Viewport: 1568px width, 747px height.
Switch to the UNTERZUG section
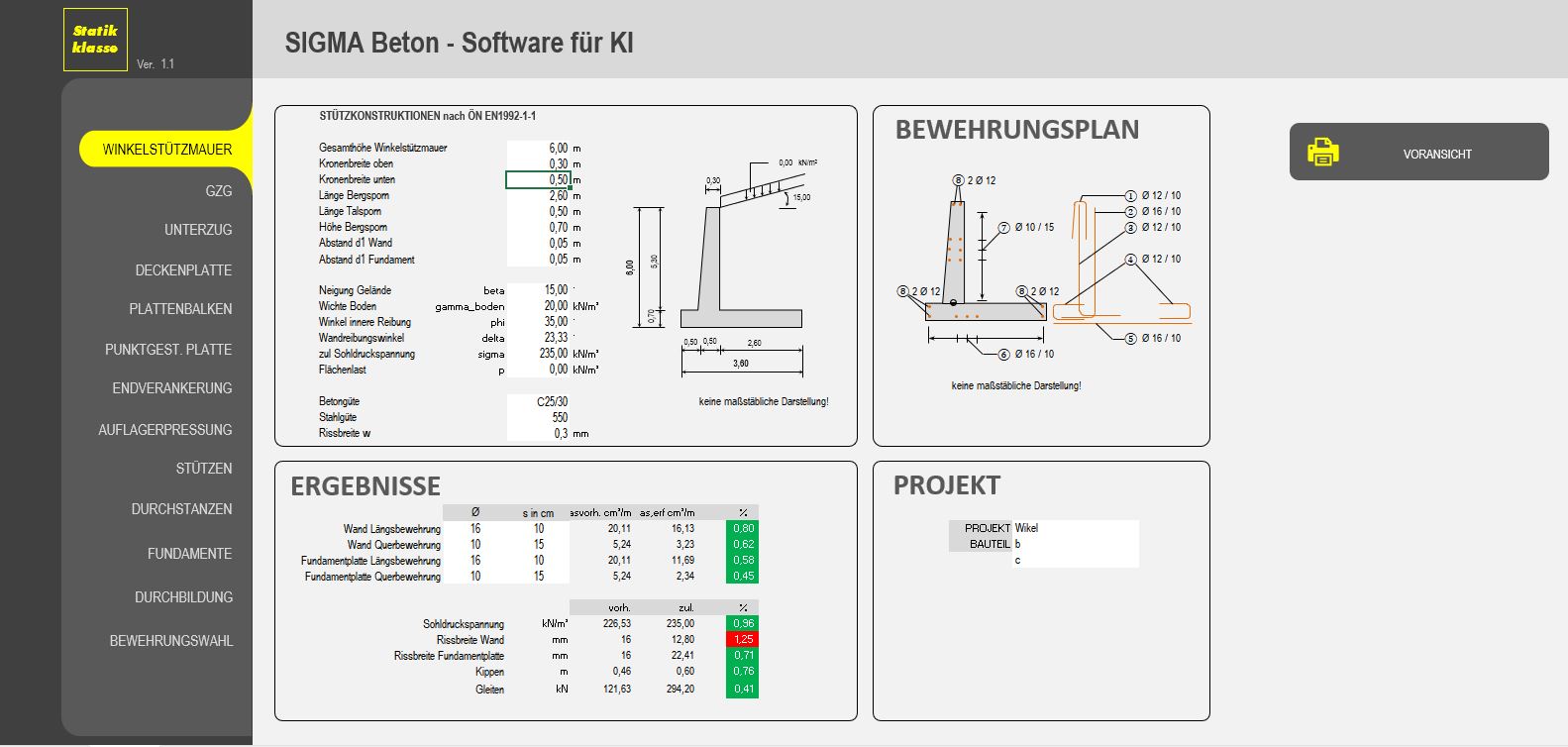tap(198, 230)
